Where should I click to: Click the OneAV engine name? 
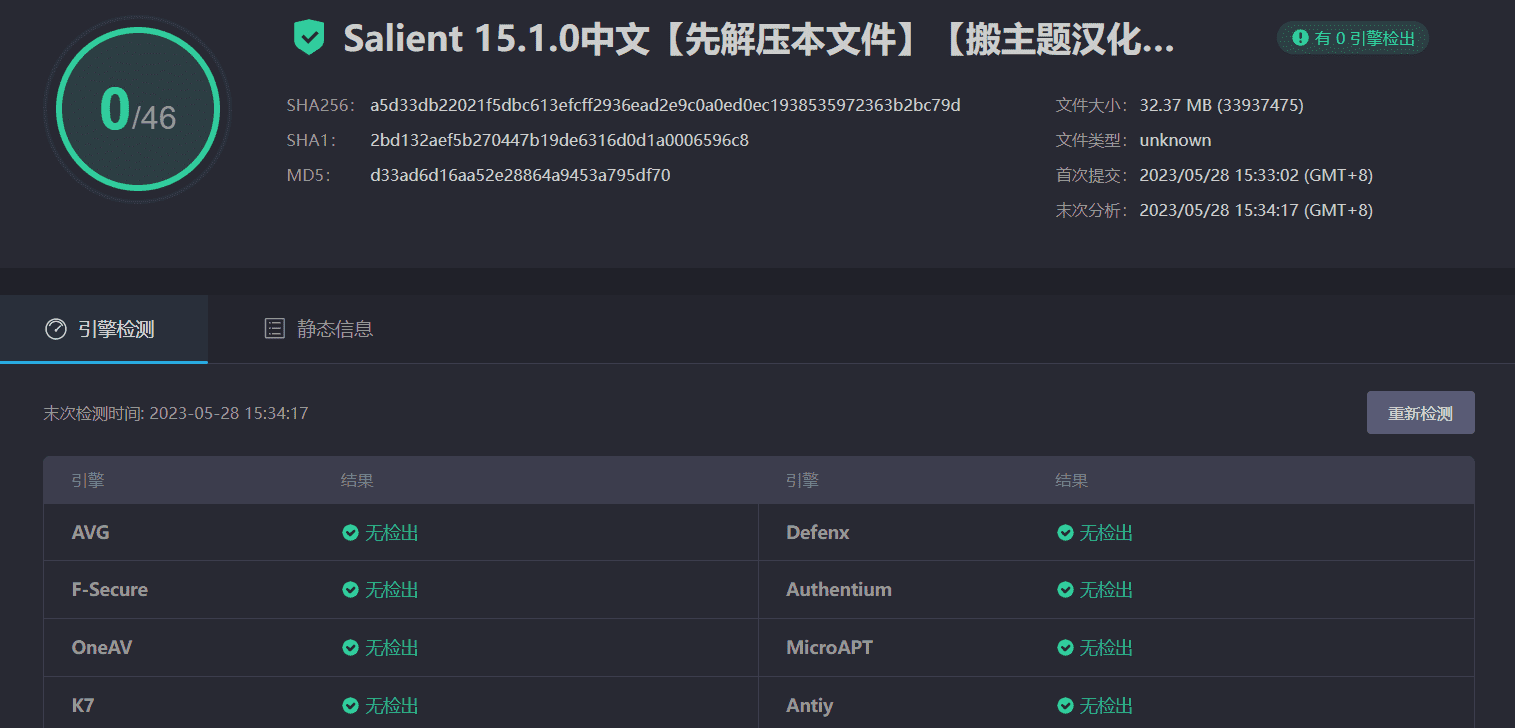pyautogui.click(x=102, y=648)
